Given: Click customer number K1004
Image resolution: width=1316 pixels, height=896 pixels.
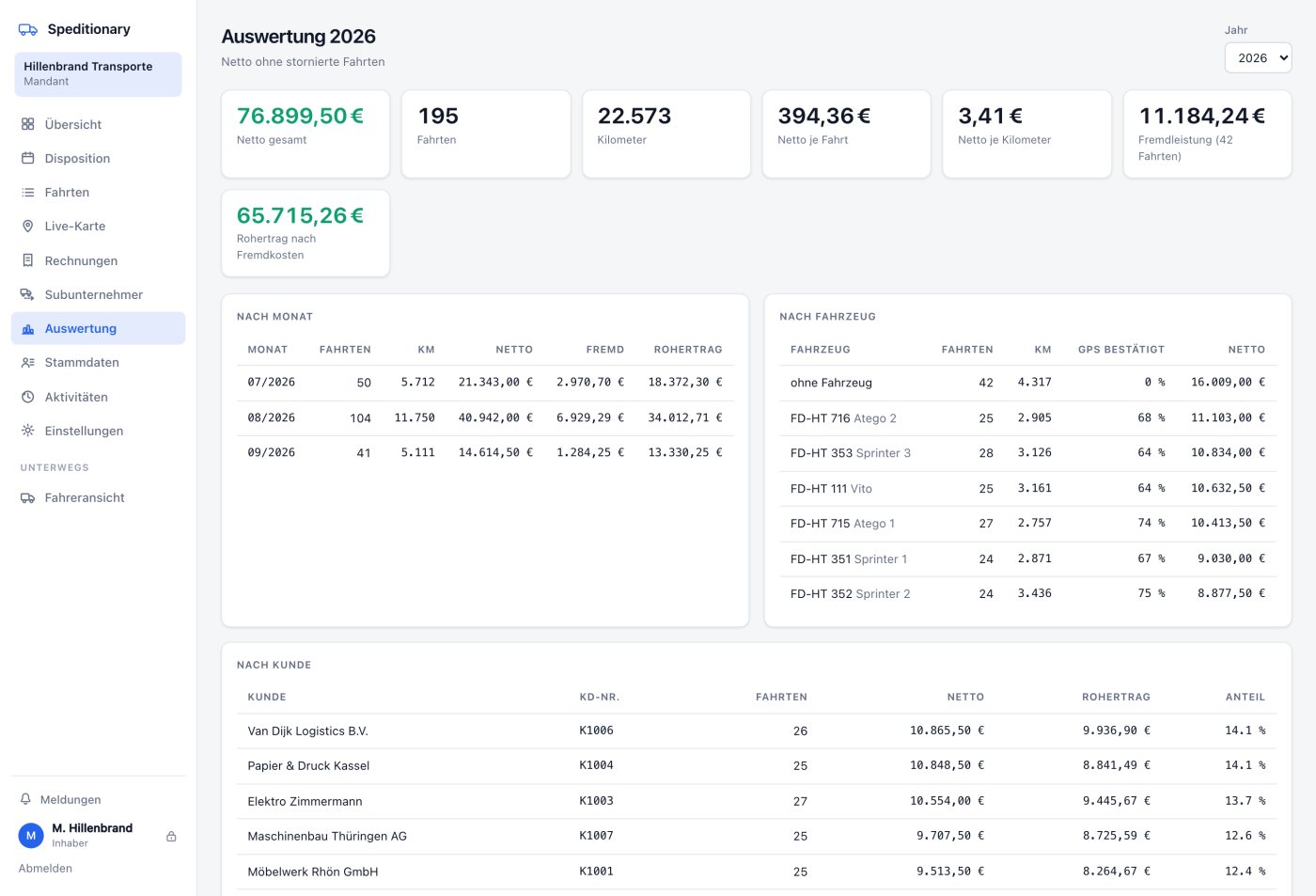Looking at the screenshot, I should pyautogui.click(x=596, y=765).
